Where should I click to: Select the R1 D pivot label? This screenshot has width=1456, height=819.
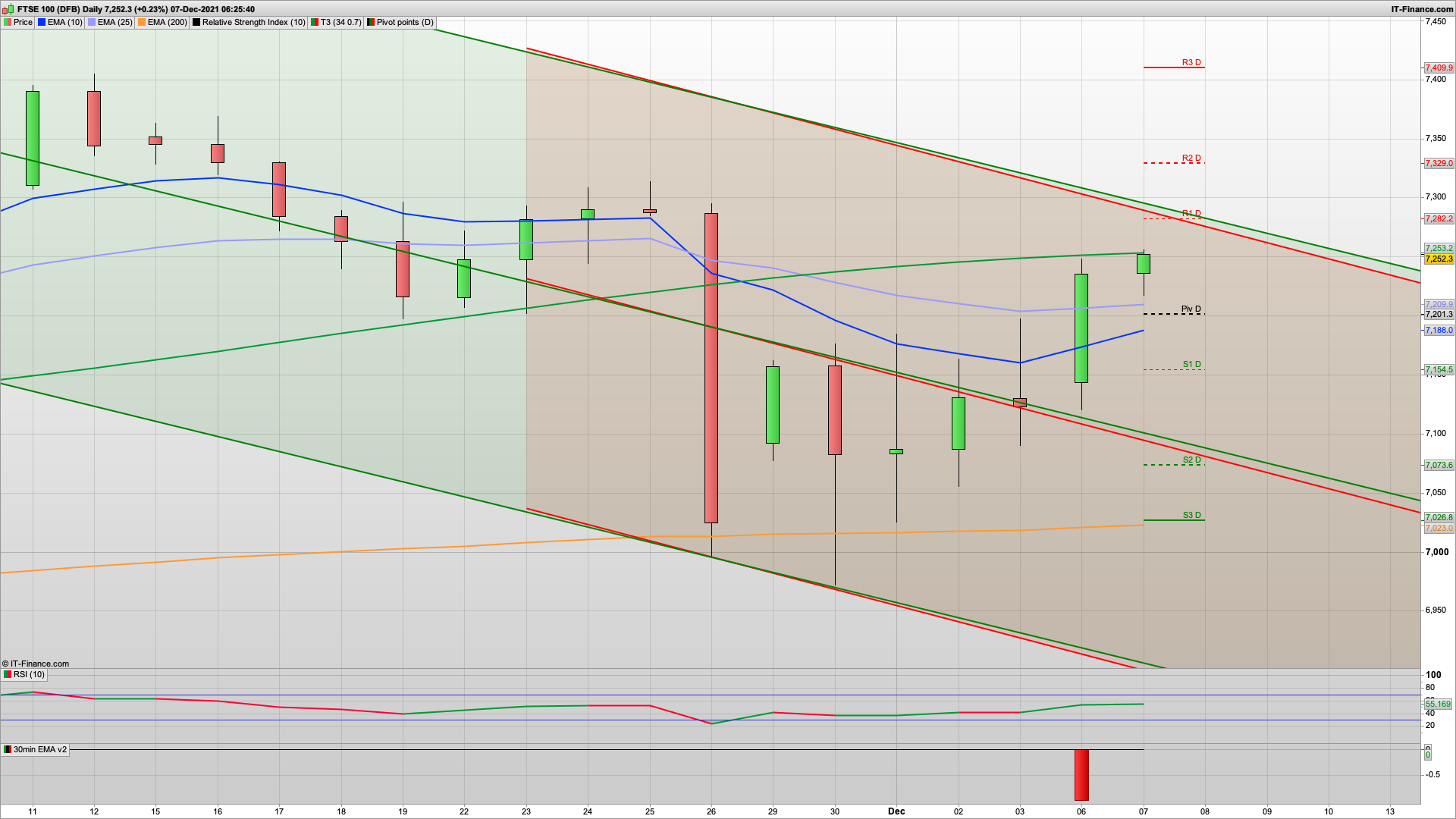(1191, 213)
